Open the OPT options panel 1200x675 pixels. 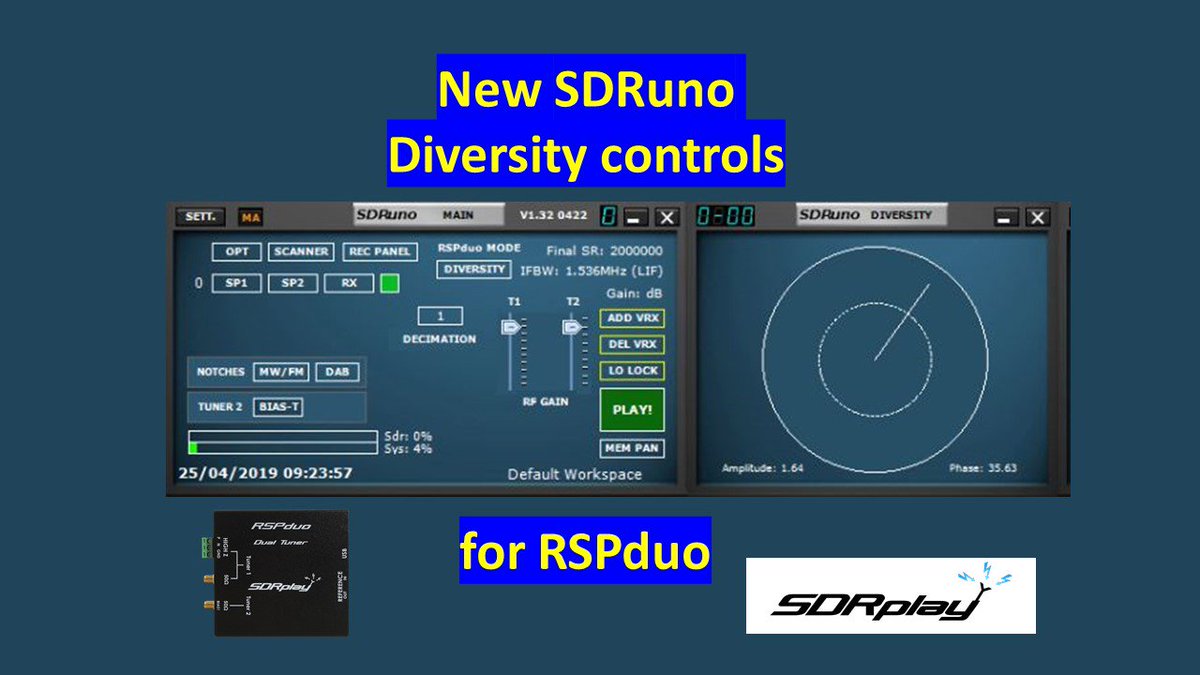(237, 252)
